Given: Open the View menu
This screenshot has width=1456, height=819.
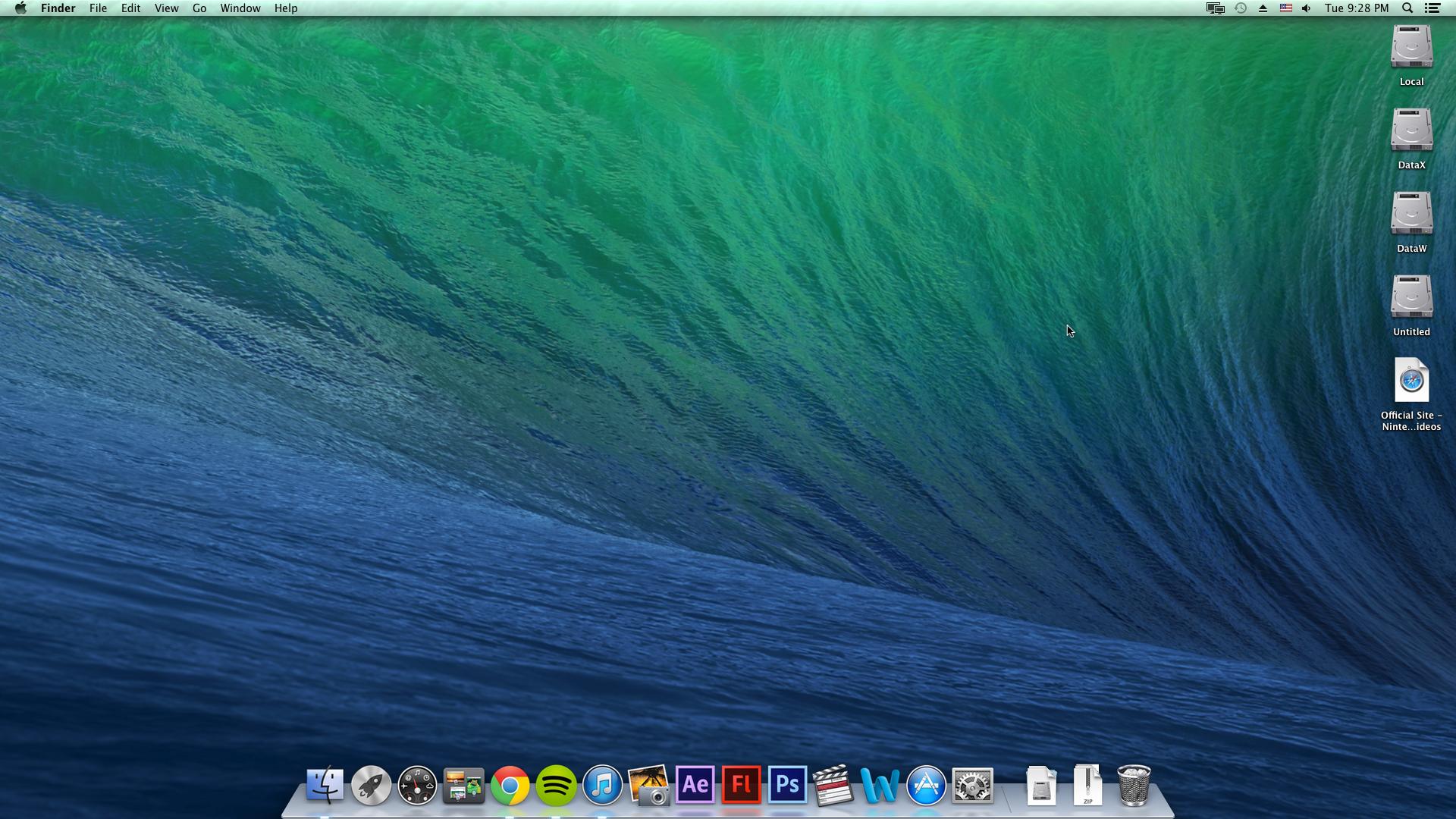Looking at the screenshot, I should tap(166, 8).
